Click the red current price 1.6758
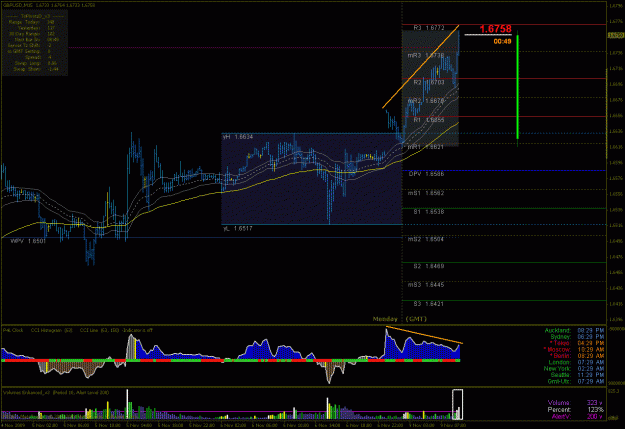The image size is (625, 429). (495, 29)
